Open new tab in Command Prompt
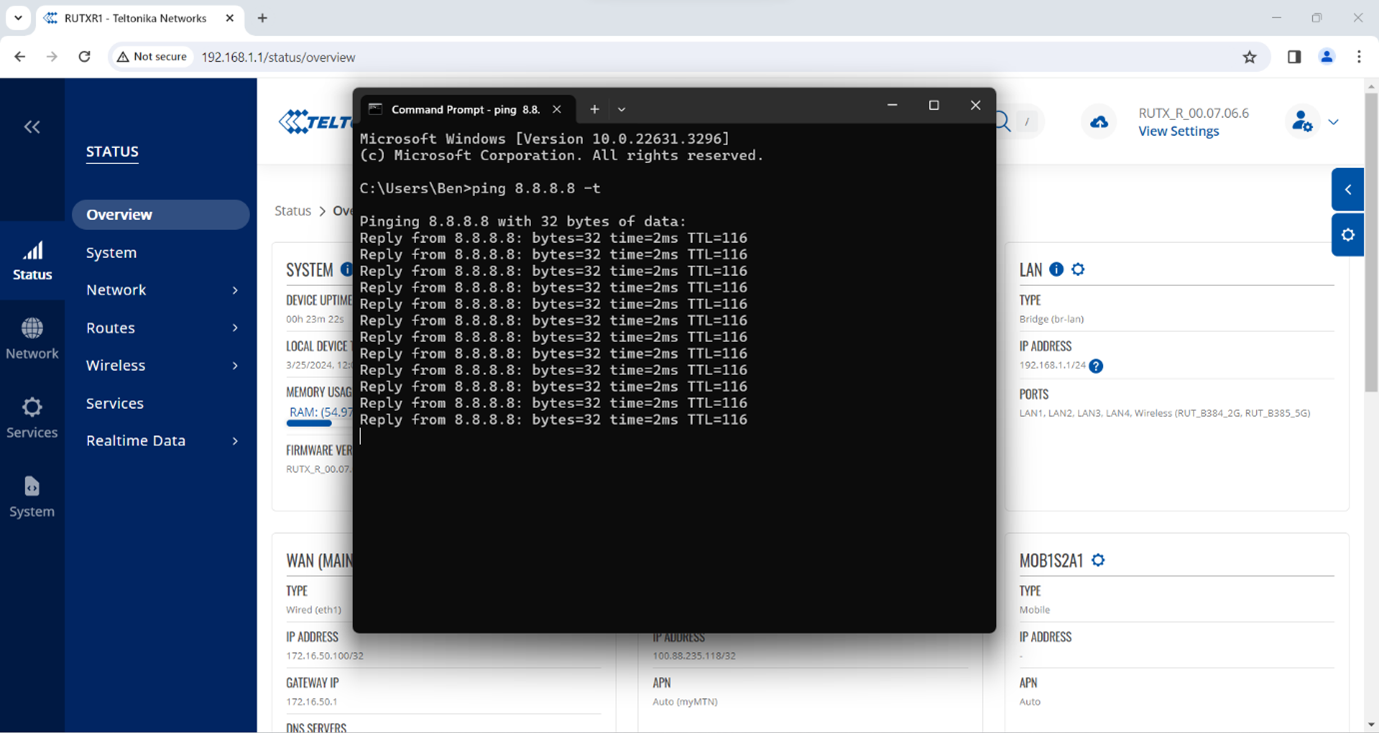Image resolution: width=1379 pixels, height=733 pixels. (594, 109)
